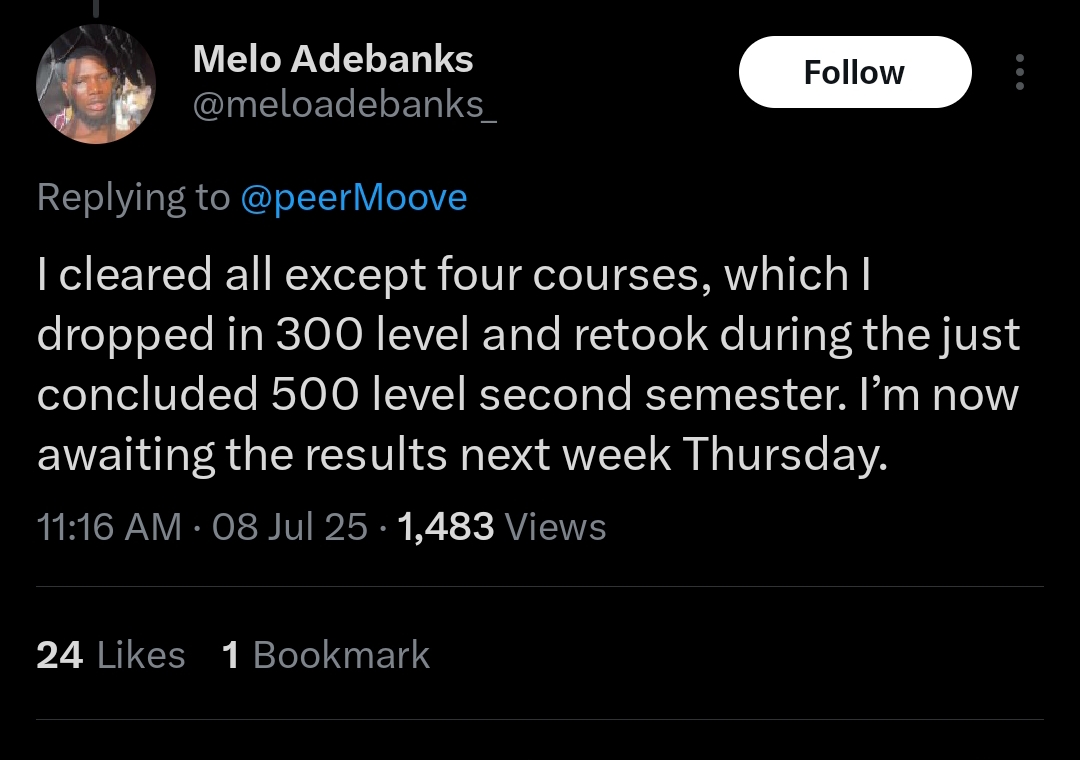Click the 11:16 AM timestamp

[109, 526]
